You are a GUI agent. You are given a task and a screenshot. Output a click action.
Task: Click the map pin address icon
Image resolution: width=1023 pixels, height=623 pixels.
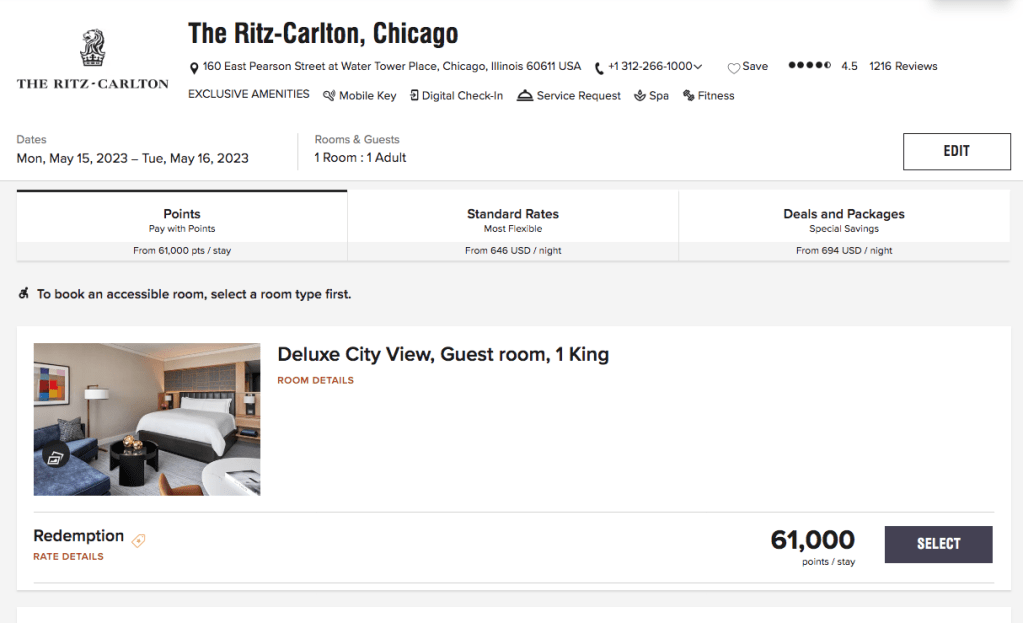(x=194, y=67)
